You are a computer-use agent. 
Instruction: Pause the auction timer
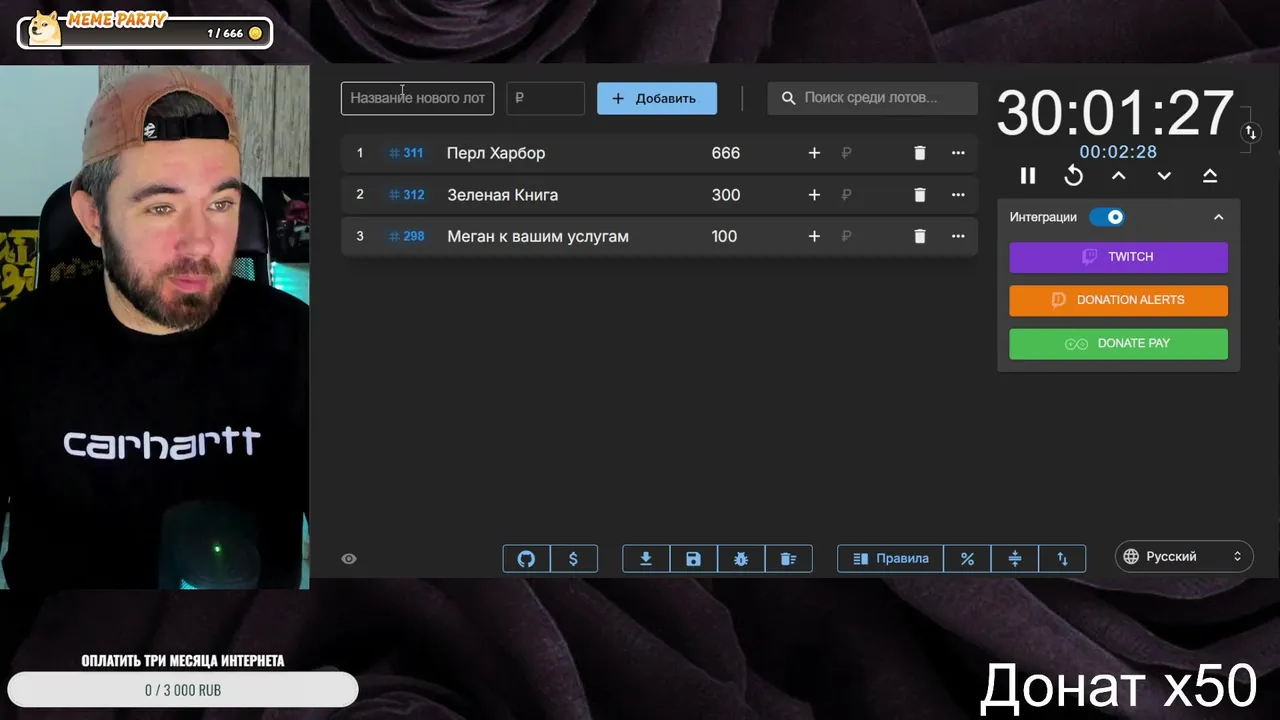tap(1028, 176)
